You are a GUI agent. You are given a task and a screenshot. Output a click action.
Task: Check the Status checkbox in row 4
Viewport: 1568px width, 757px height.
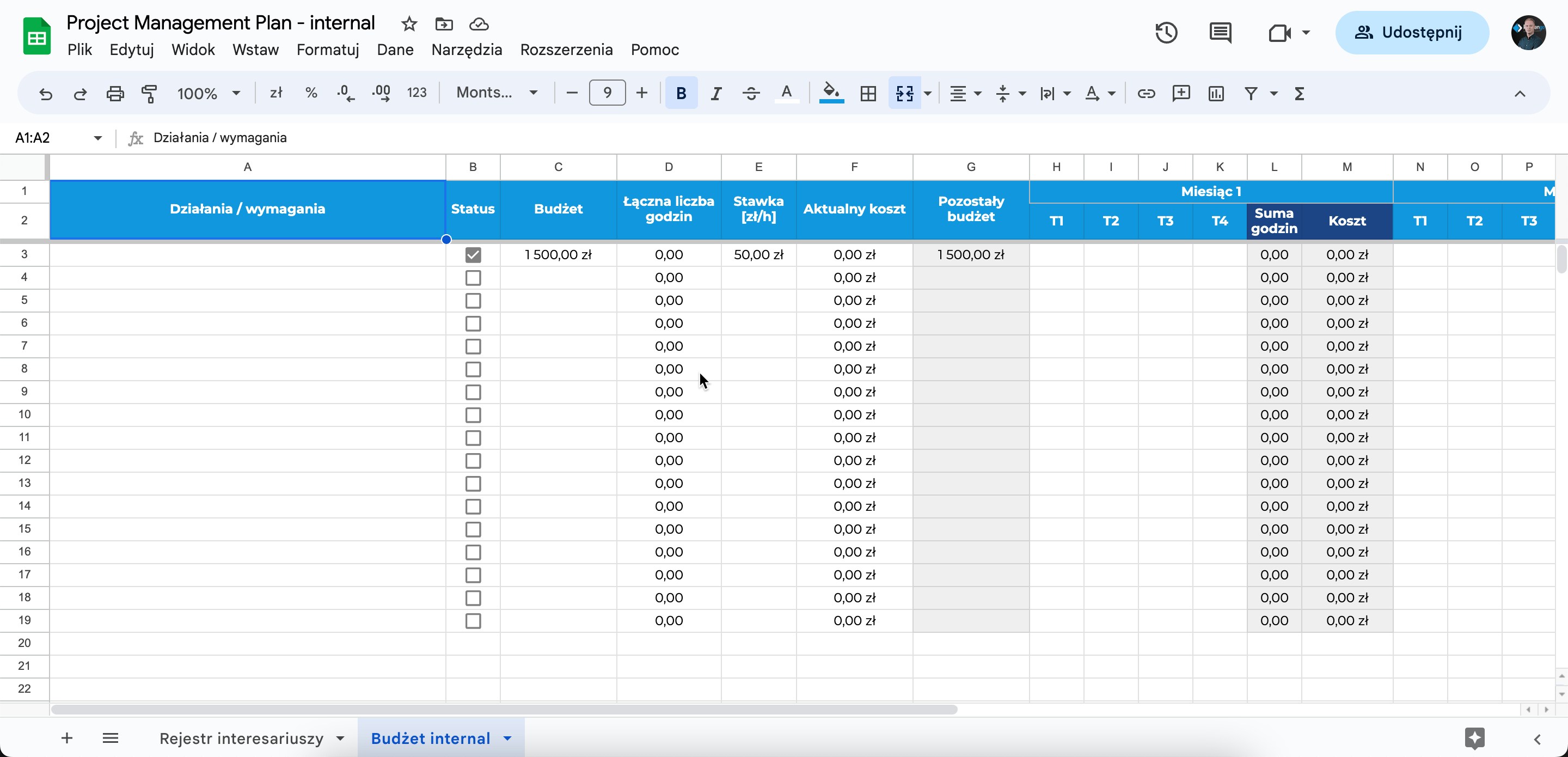tap(473, 278)
